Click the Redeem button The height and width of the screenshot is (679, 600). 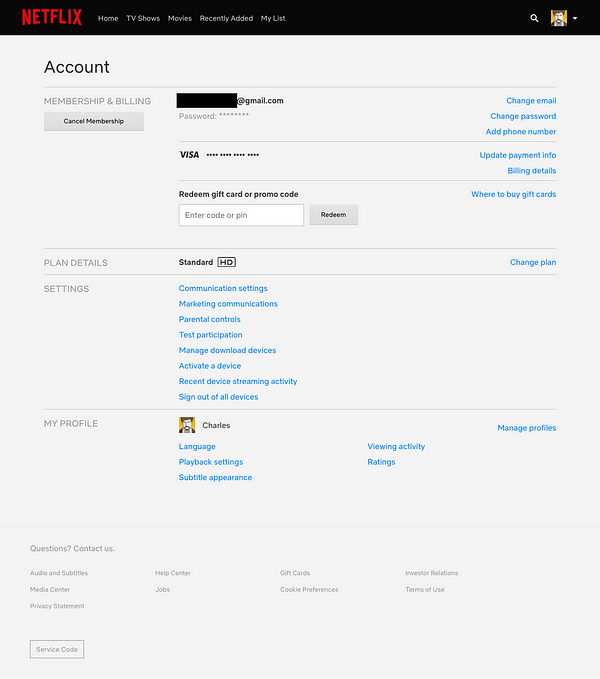click(x=333, y=215)
